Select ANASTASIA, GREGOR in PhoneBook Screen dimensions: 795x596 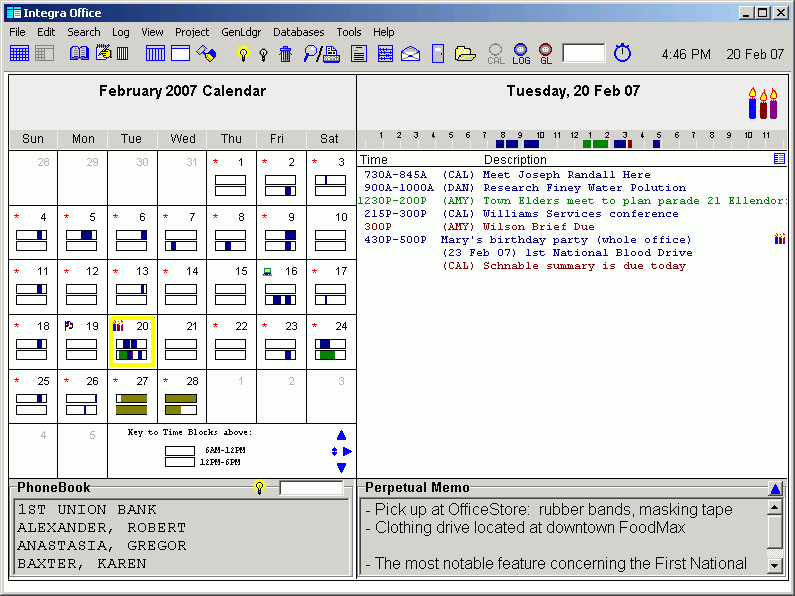click(x=101, y=545)
